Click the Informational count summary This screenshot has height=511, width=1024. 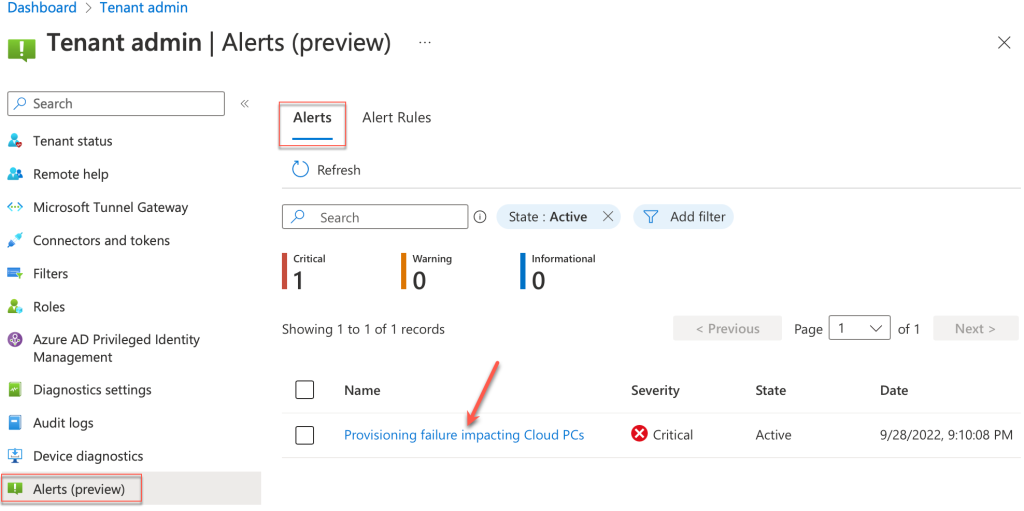pyautogui.click(x=558, y=271)
